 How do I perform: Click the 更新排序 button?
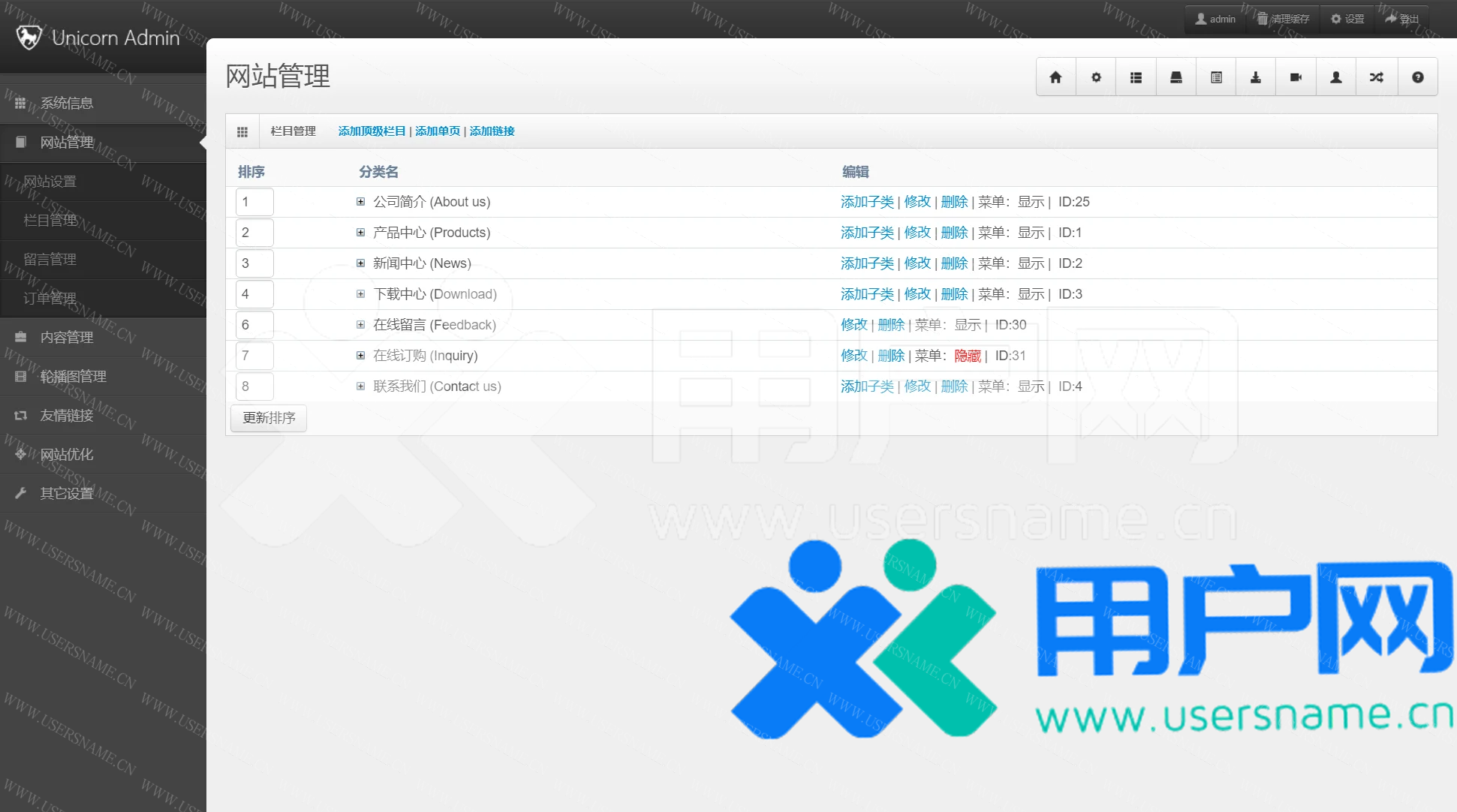[x=269, y=418]
